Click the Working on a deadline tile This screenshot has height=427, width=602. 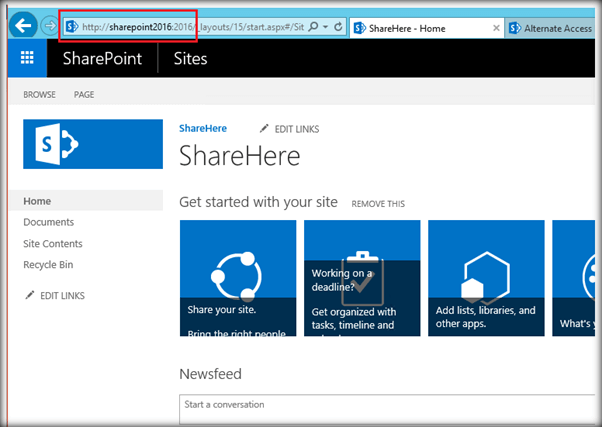[362, 278]
